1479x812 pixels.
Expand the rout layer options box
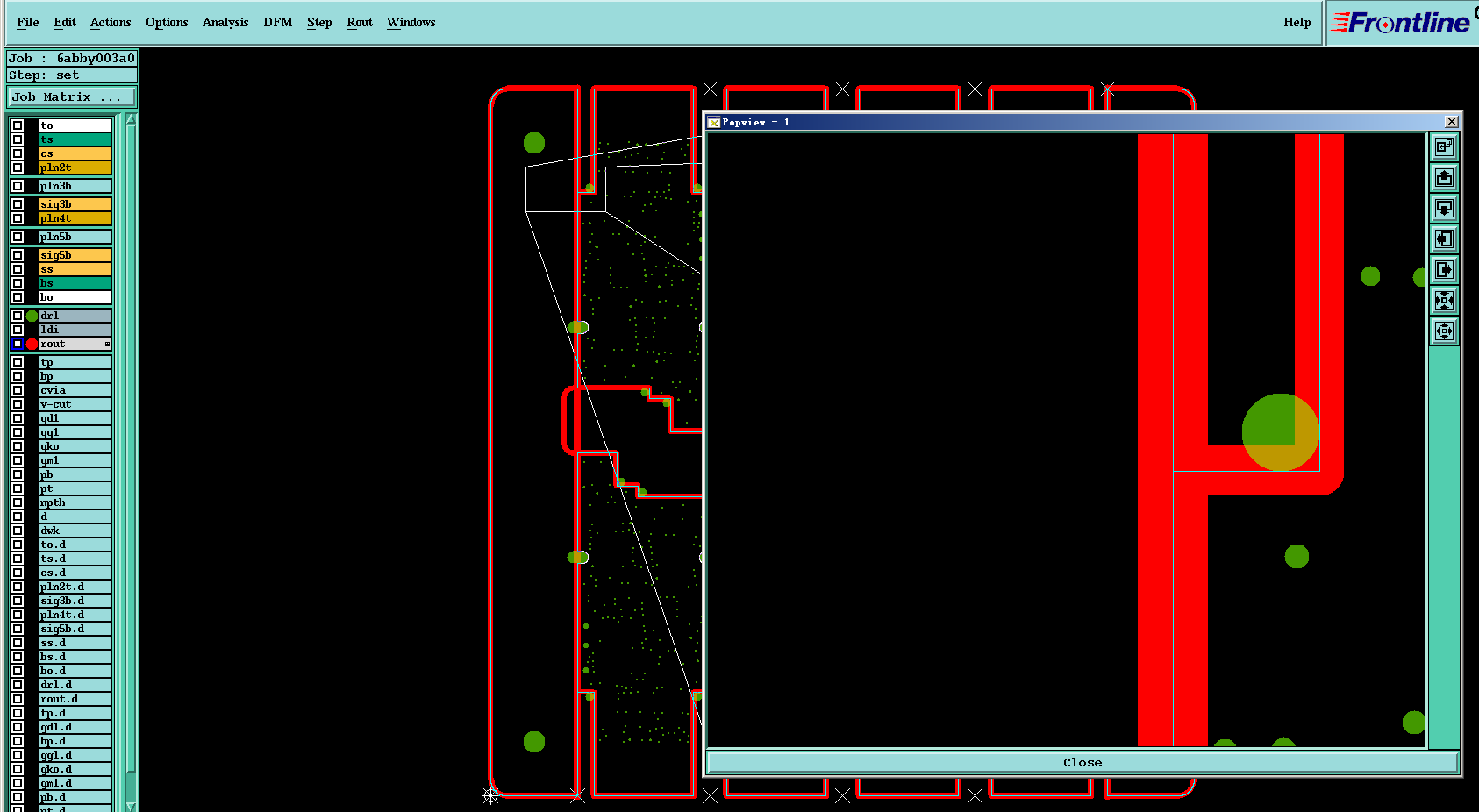click(107, 344)
